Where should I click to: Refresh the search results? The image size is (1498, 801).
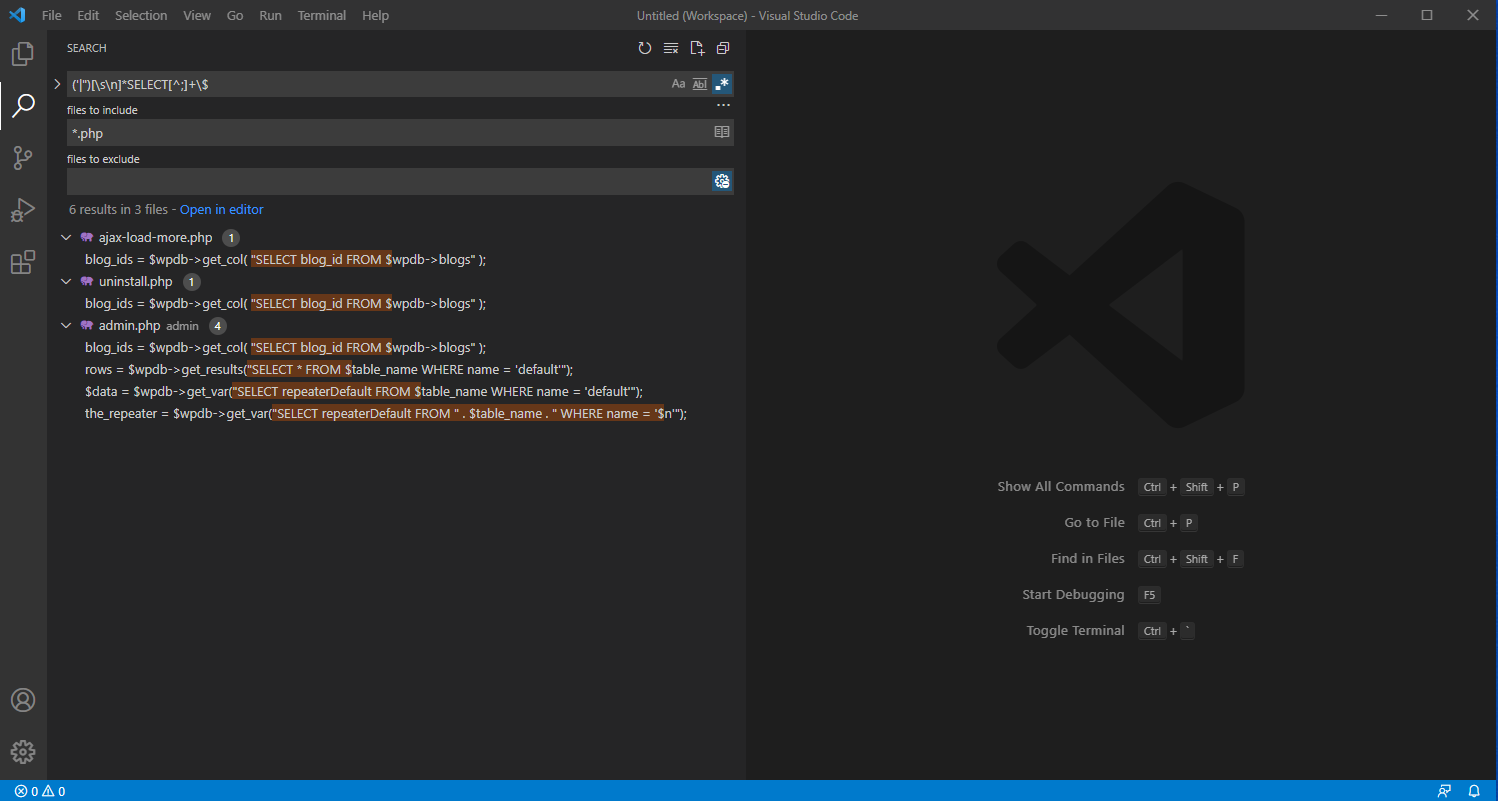pos(645,48)
